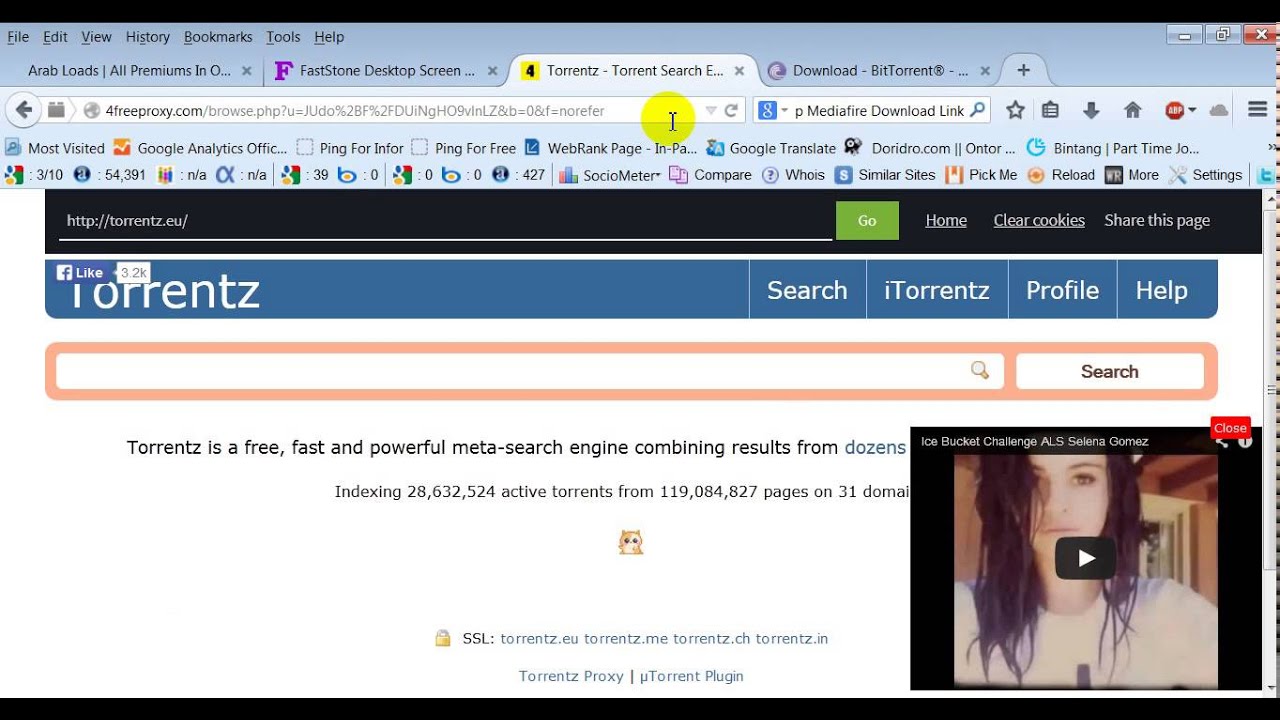This screenshot has width=1280, height=720.
Task: Click Whois in the SEO toolbar
Action: pos(793,174)
